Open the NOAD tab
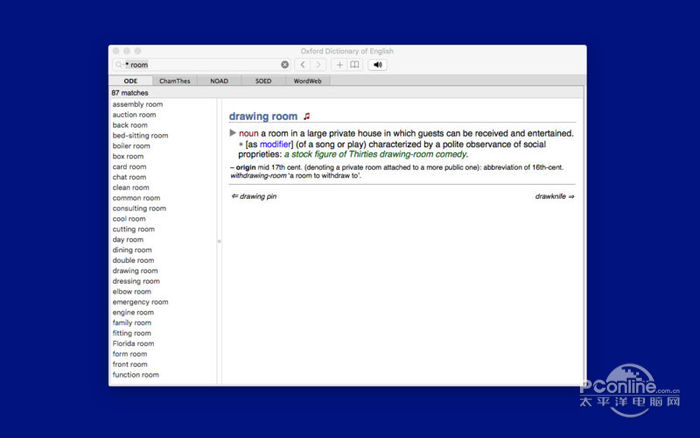This screenshot has height=438, width=700. click(219, 81)
